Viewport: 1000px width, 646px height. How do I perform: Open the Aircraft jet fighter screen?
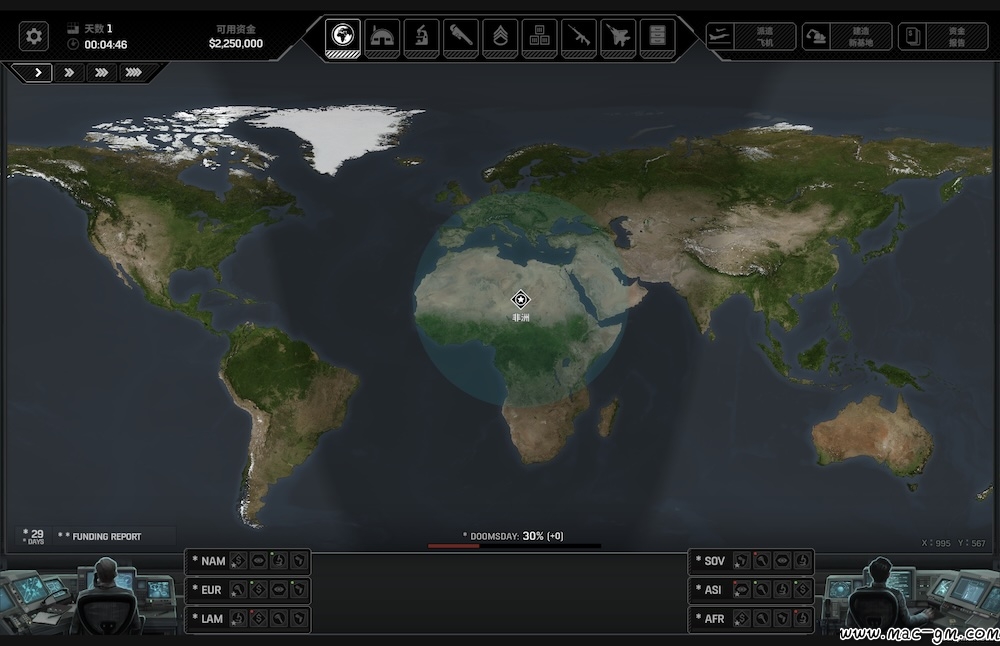tap(618, 36)
